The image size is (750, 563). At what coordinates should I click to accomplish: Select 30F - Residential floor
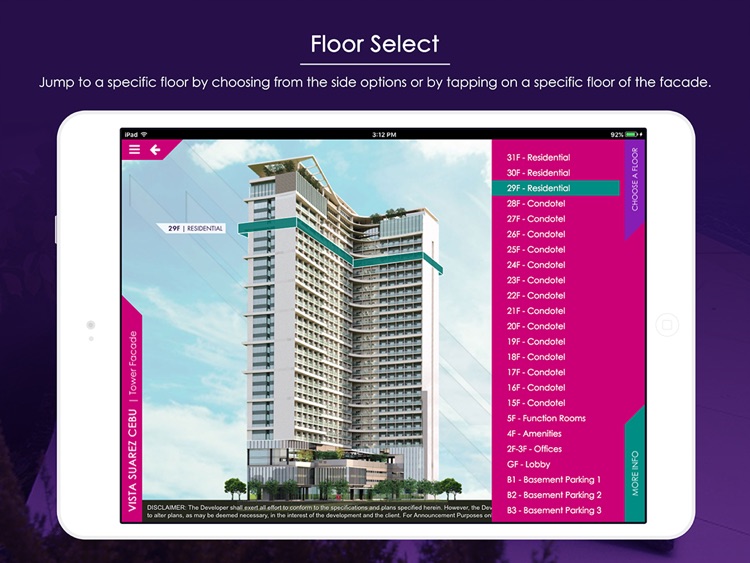[x=538, y=173]
